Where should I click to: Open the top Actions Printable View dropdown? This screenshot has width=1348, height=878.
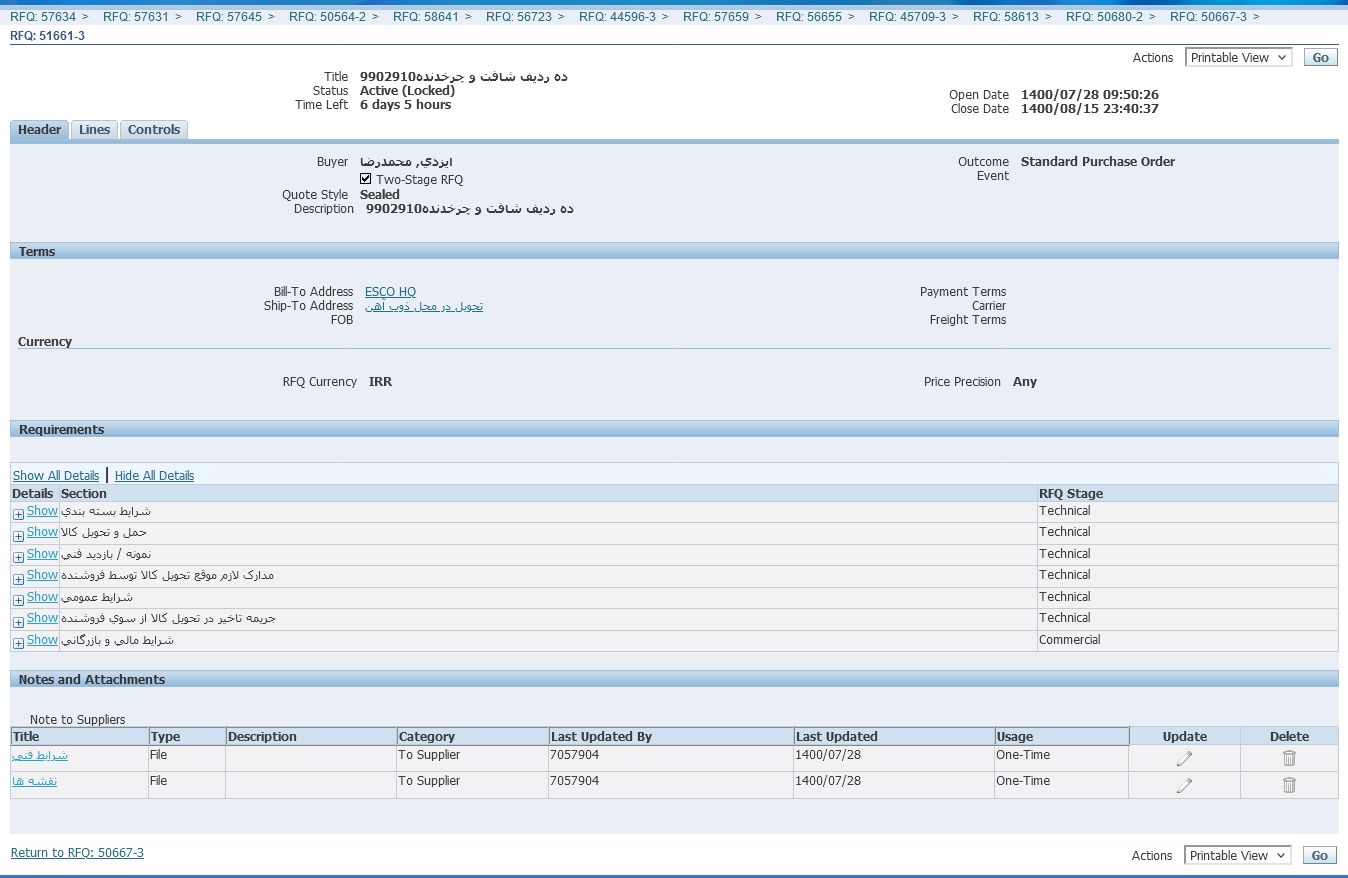1238,57
